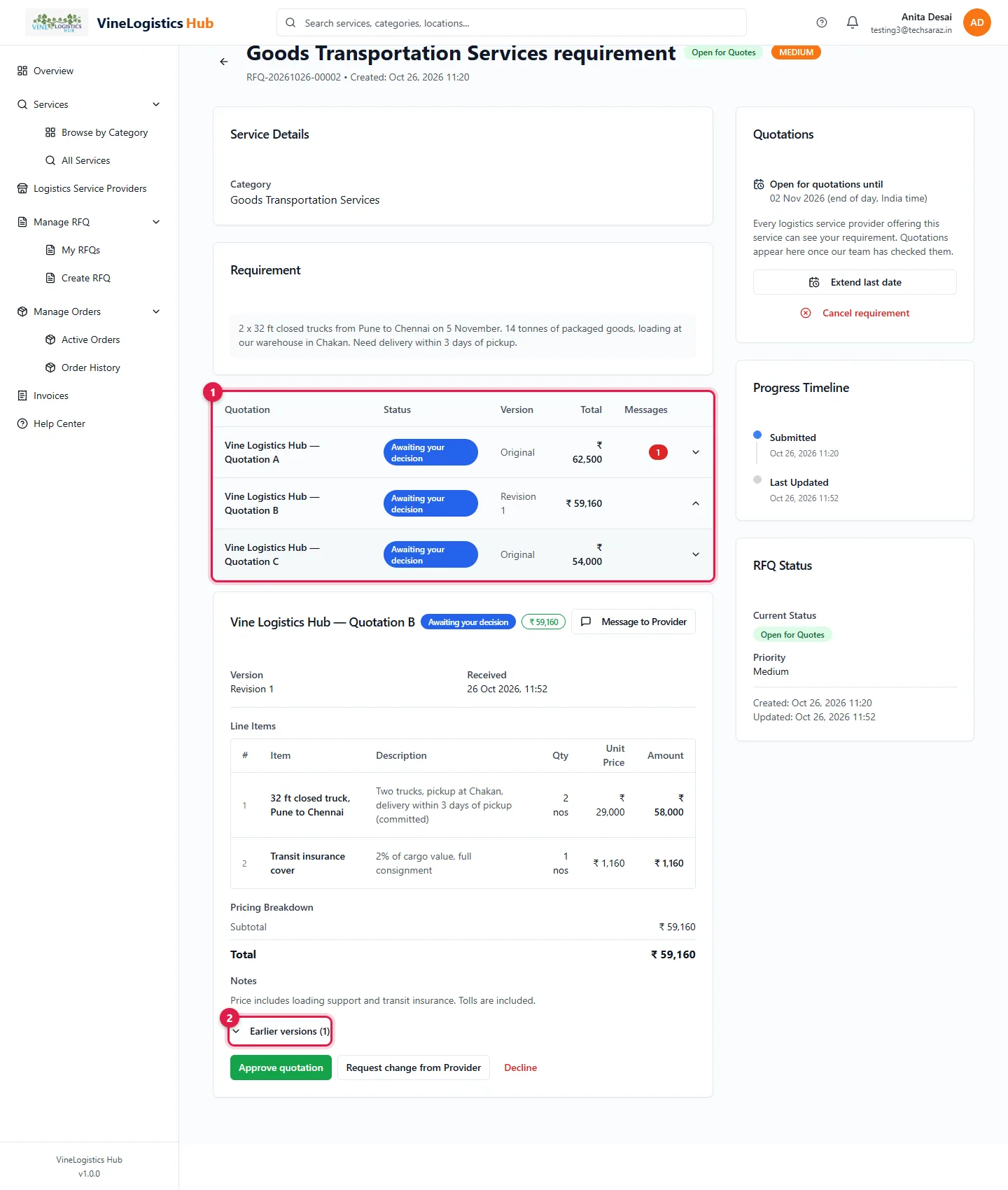Click the Submitted timeline marker dot

pyautogui.click(x=757, y=435)
